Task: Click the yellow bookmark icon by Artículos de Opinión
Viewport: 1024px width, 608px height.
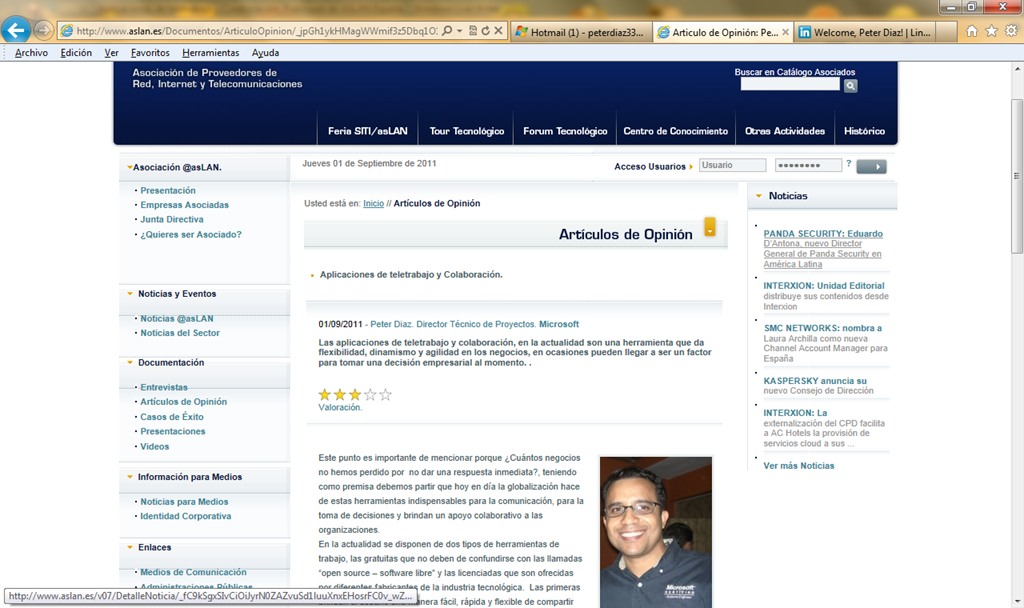Action: pos(710,227)
